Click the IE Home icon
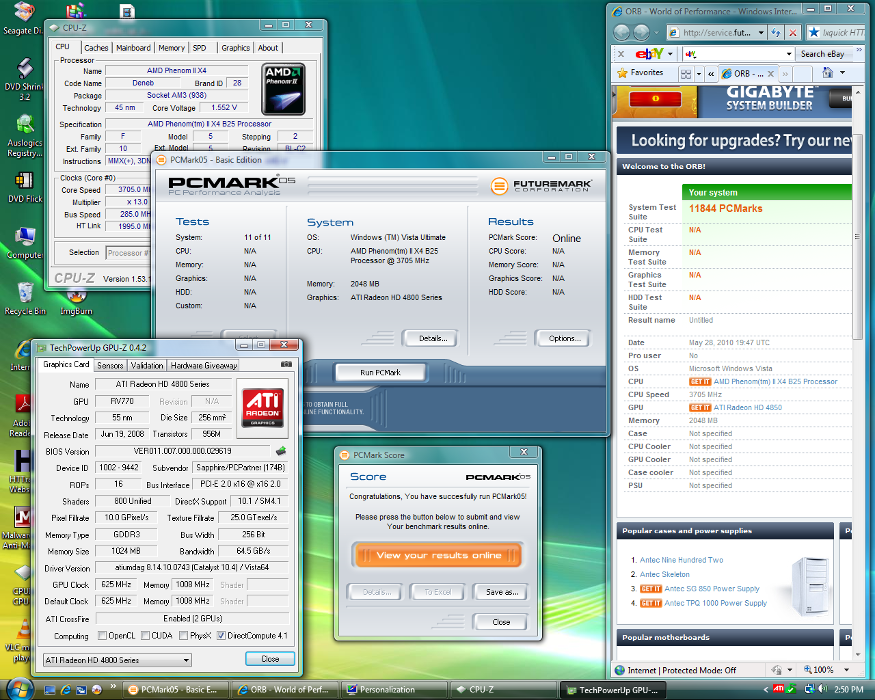The image size is (875, 700). click(828, 73)
